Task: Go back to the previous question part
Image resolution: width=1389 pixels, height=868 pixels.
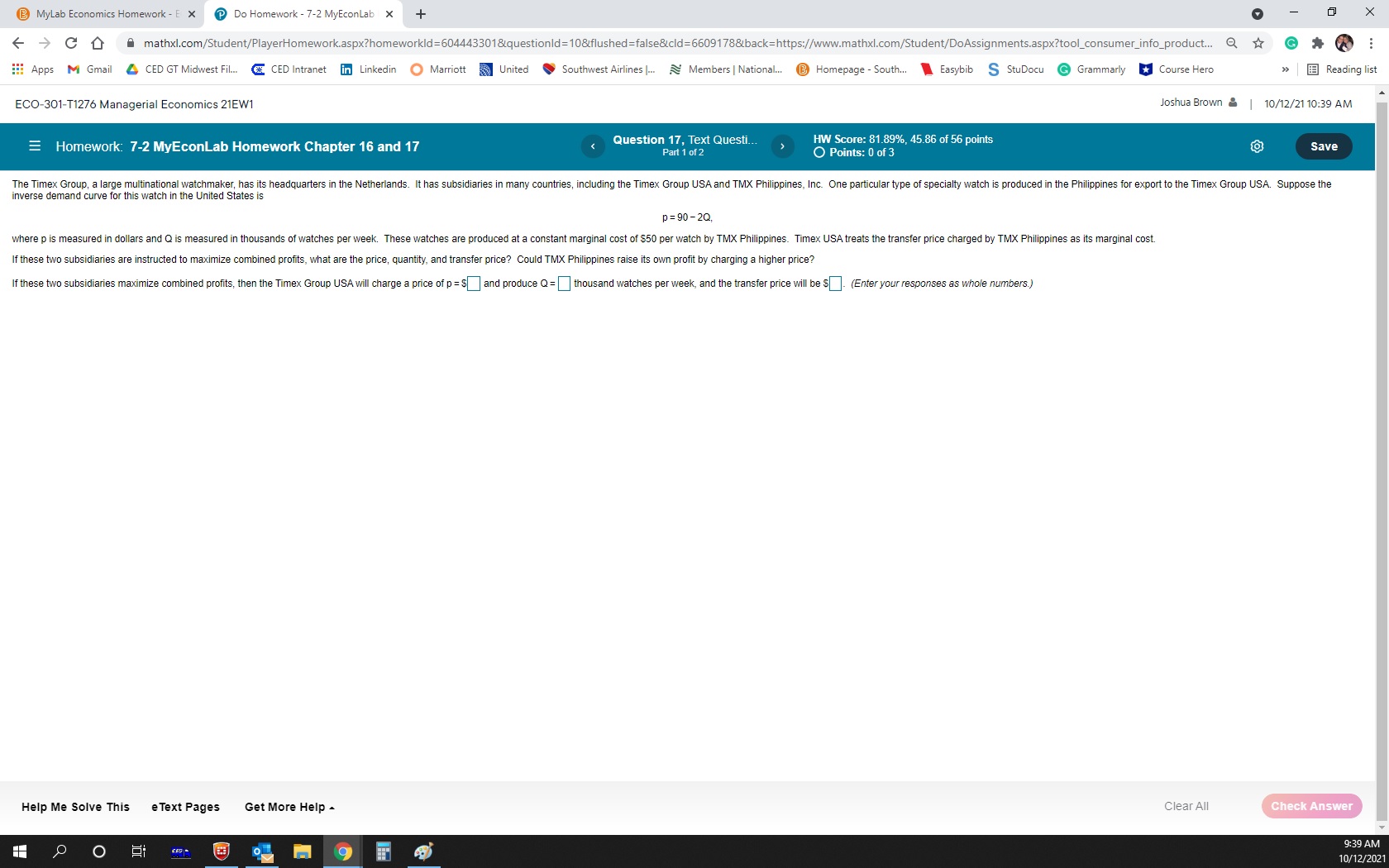Action: coord(593,146)
